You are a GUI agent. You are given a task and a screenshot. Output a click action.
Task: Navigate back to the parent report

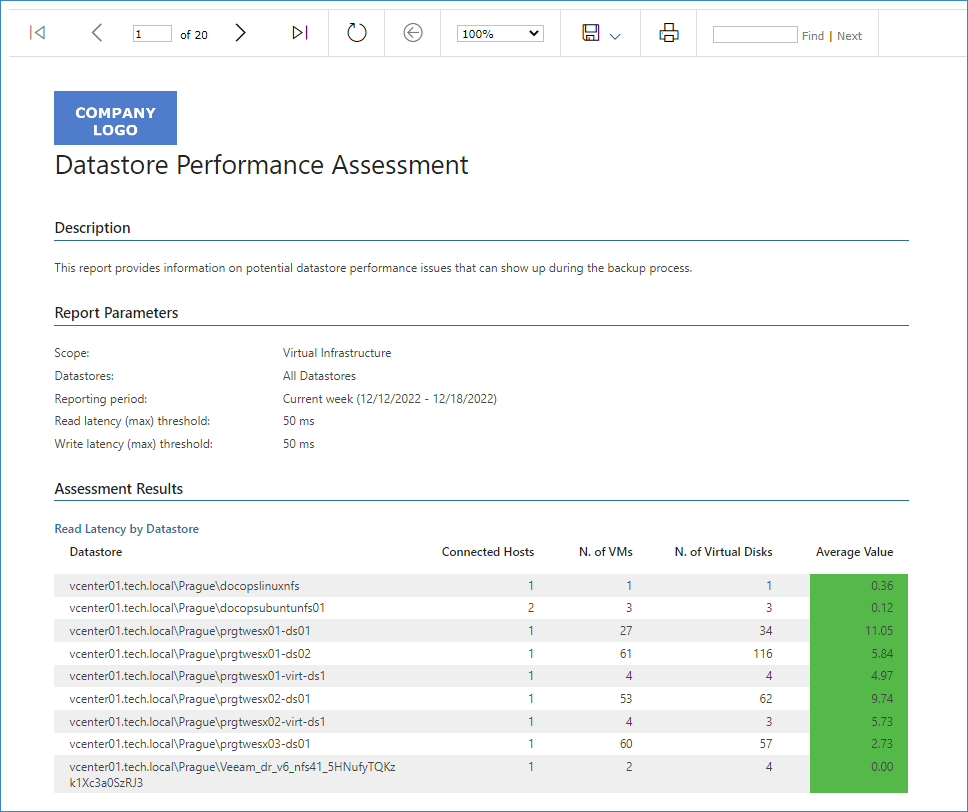413,33
